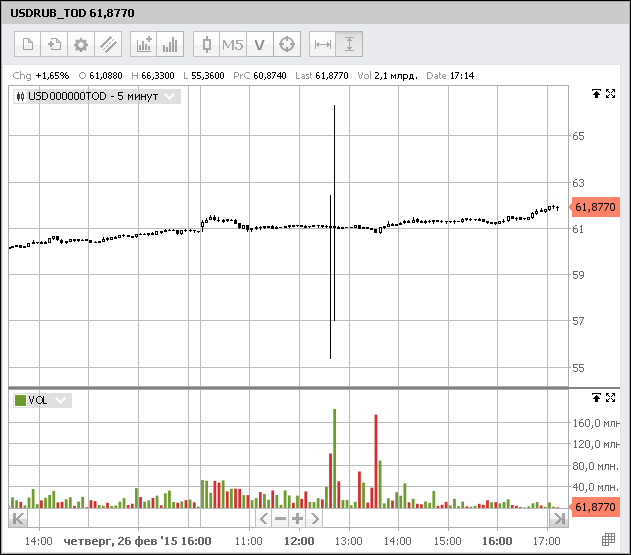Click the tallest green volume bar

pos(334,458)
